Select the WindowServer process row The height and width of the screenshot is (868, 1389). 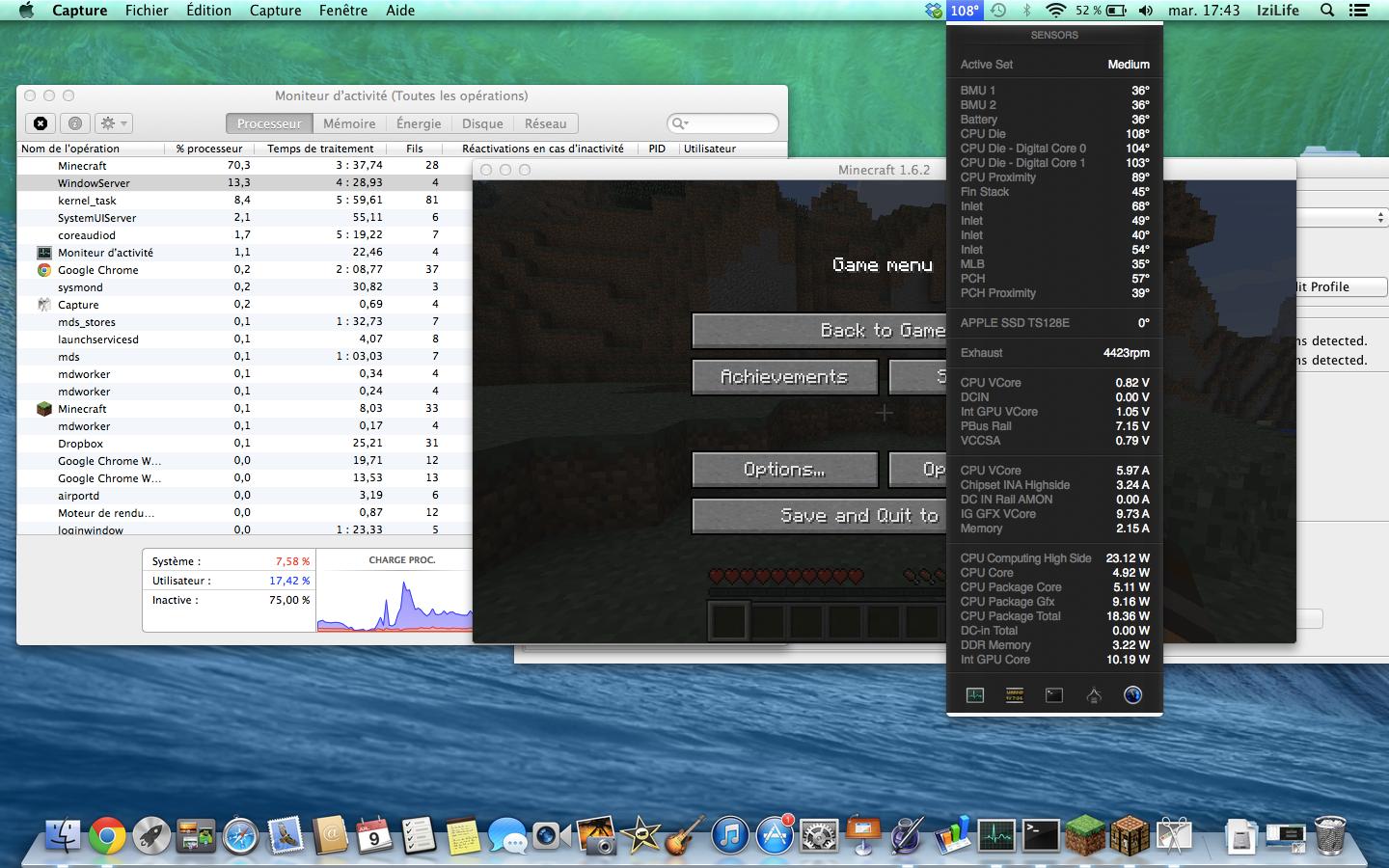[x=244, y=182]
